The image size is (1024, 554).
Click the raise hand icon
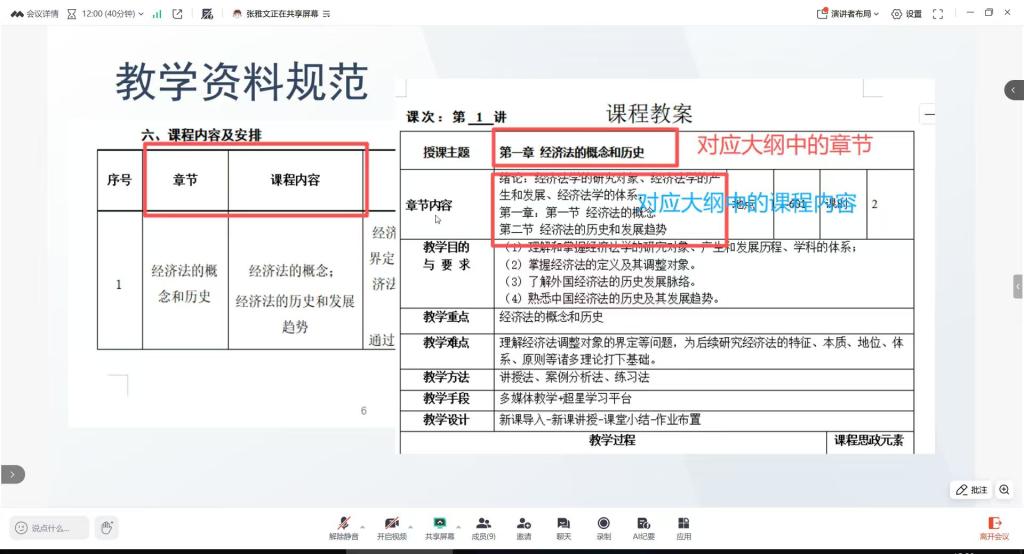pyautogui.click(x=107, y=527)
